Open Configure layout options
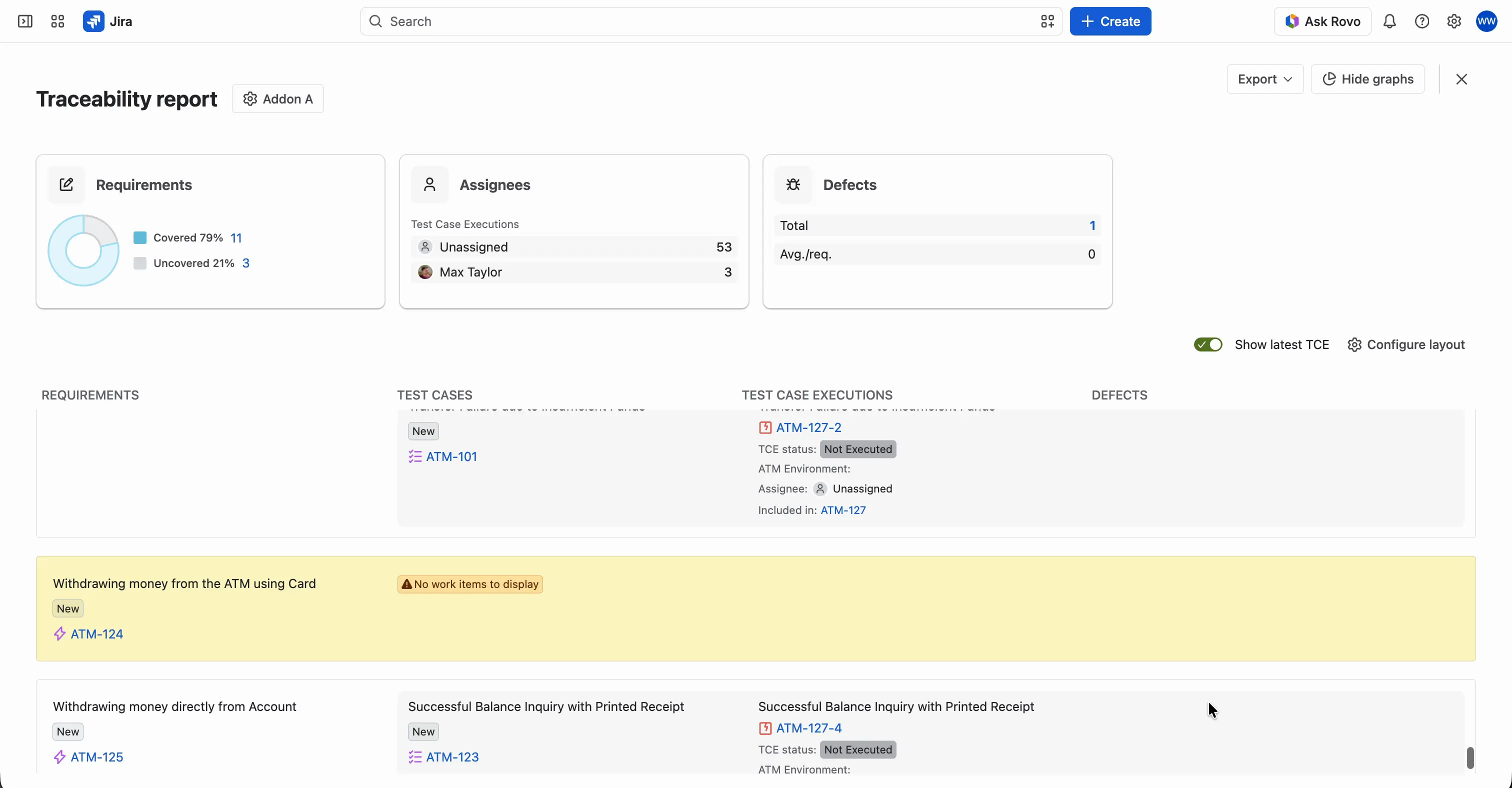The image size is (1512, 788). click(x=1406, y=345)
